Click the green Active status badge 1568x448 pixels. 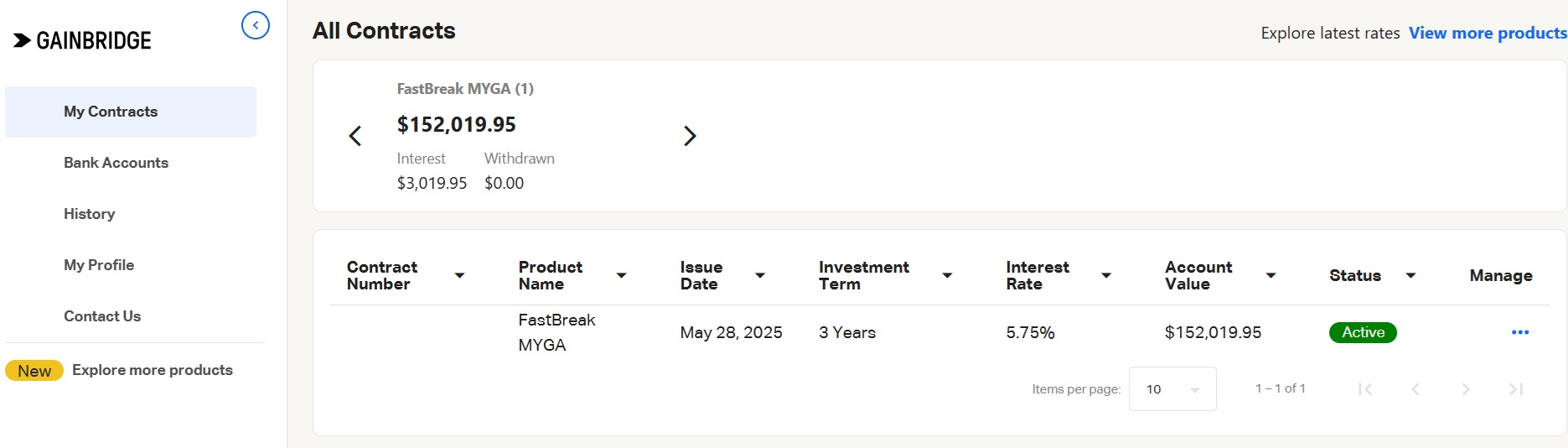1363,332
